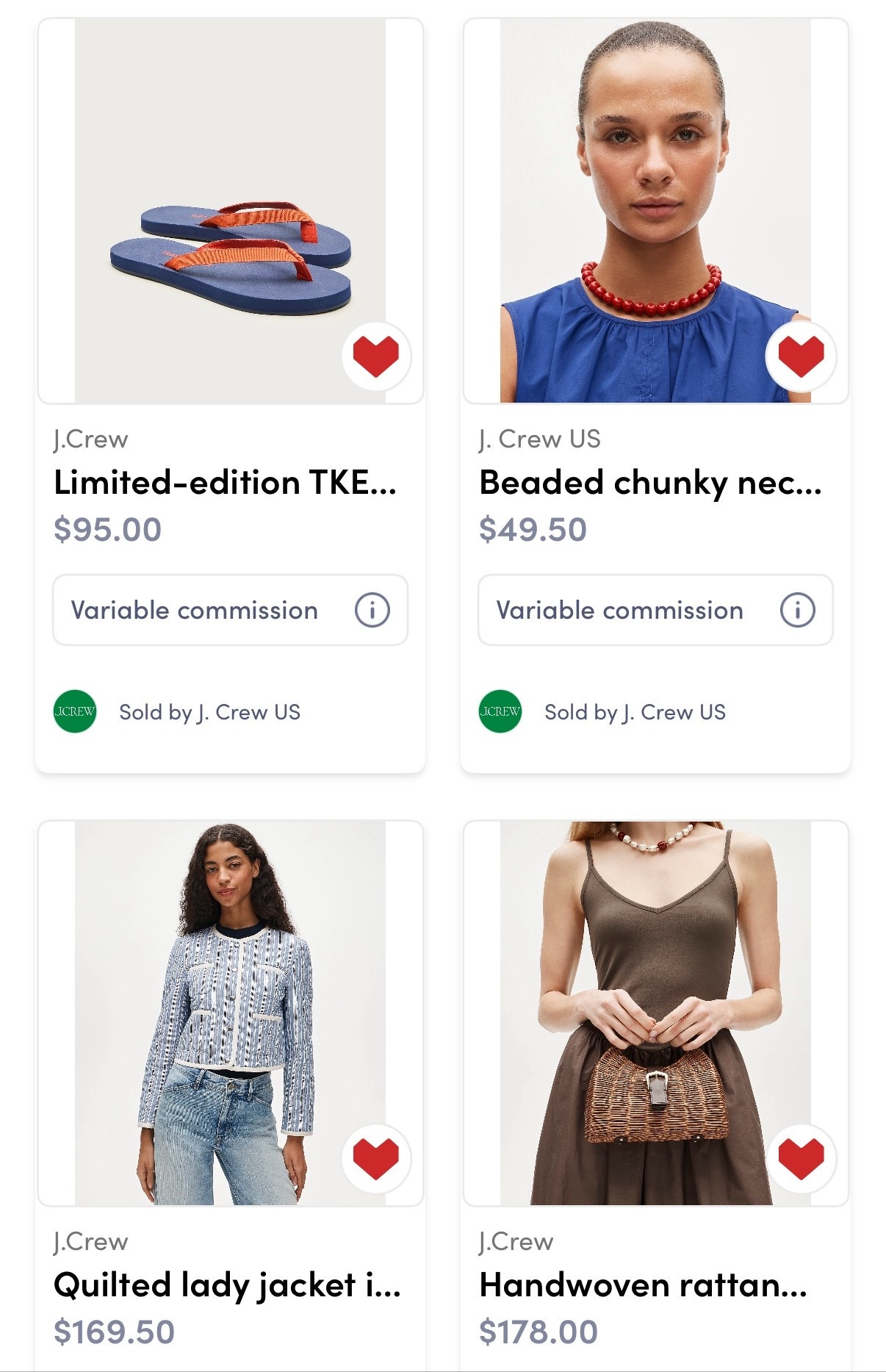The image size is (886, 1372).
Task: Open Sold by J. Crew US under the necklace
Action: pyautogui.click(x=635, y=712)
